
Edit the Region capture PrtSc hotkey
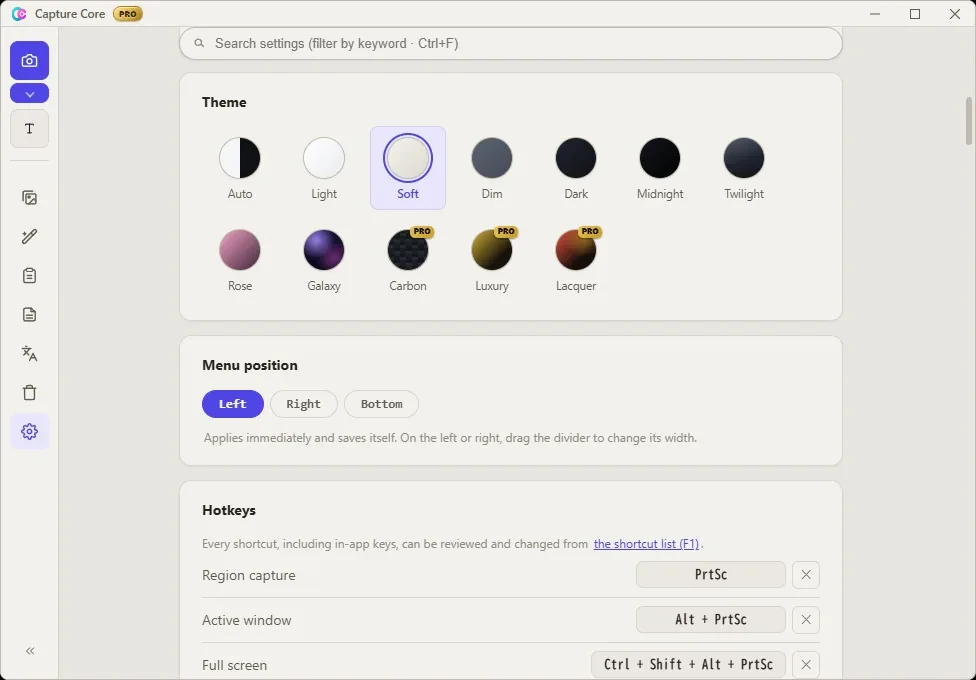tap(711, 575)
